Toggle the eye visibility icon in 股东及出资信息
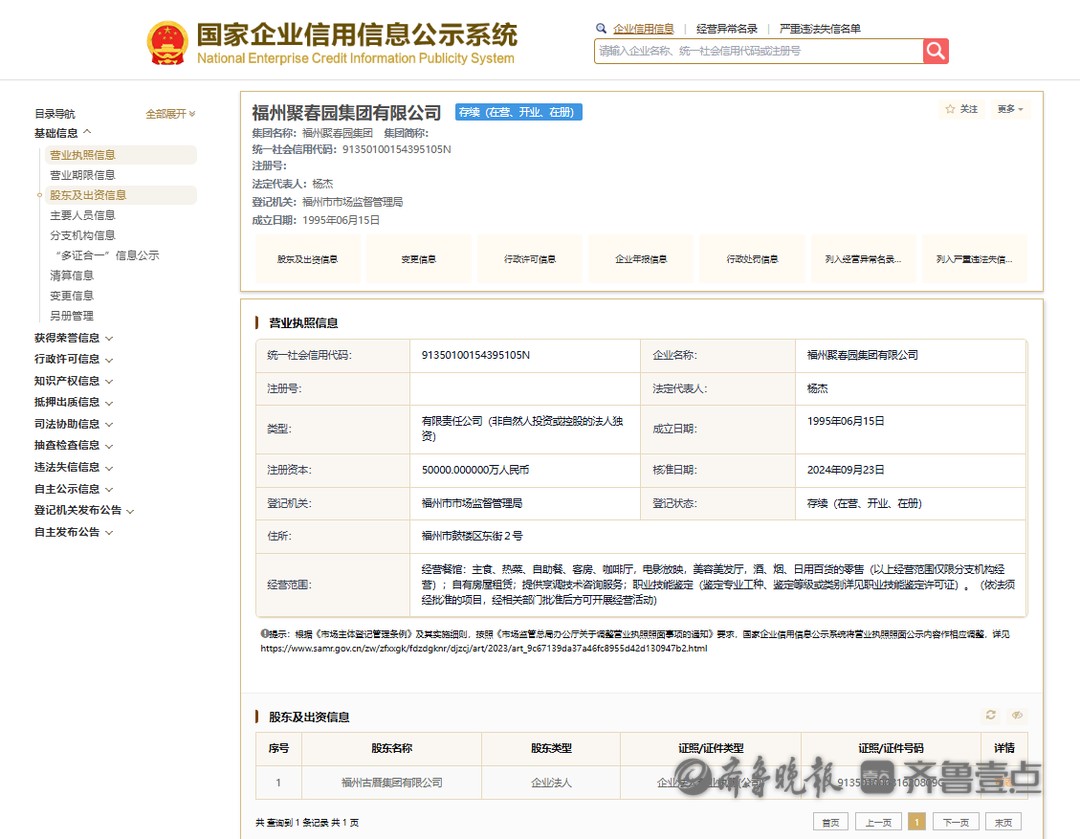Viewport: 1080px width, 839px height. [1017, 715]
